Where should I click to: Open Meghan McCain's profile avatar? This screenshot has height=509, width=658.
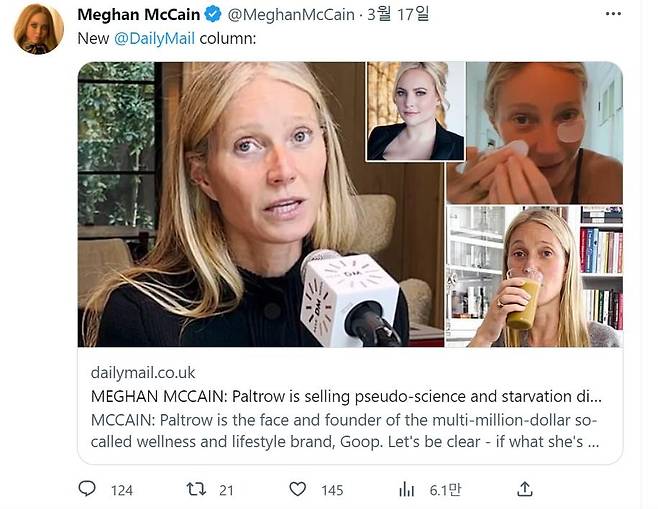(38, 28)
